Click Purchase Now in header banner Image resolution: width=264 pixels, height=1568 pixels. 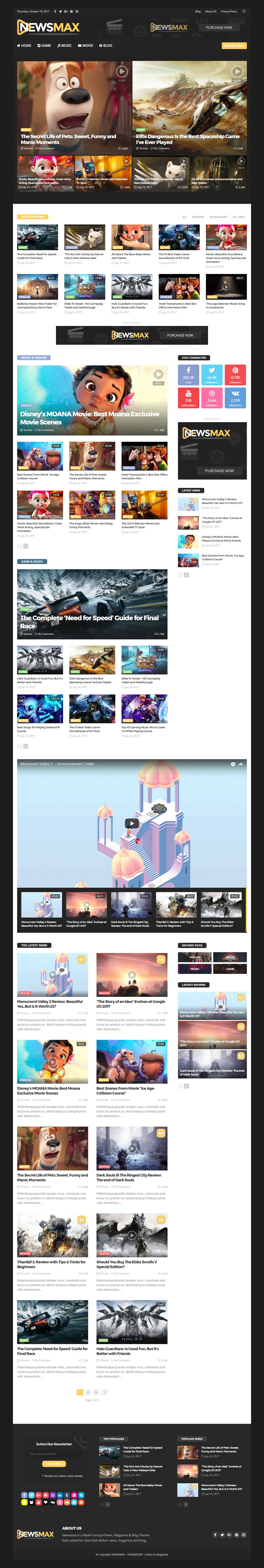tap(219, 27)
